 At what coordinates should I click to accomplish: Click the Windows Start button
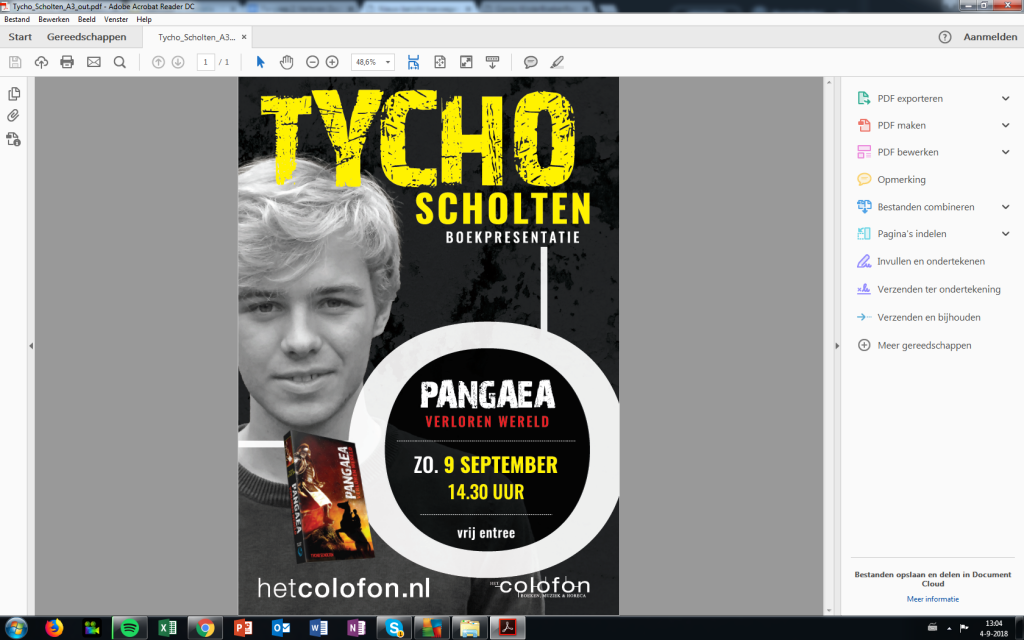[x=16, y=628]
